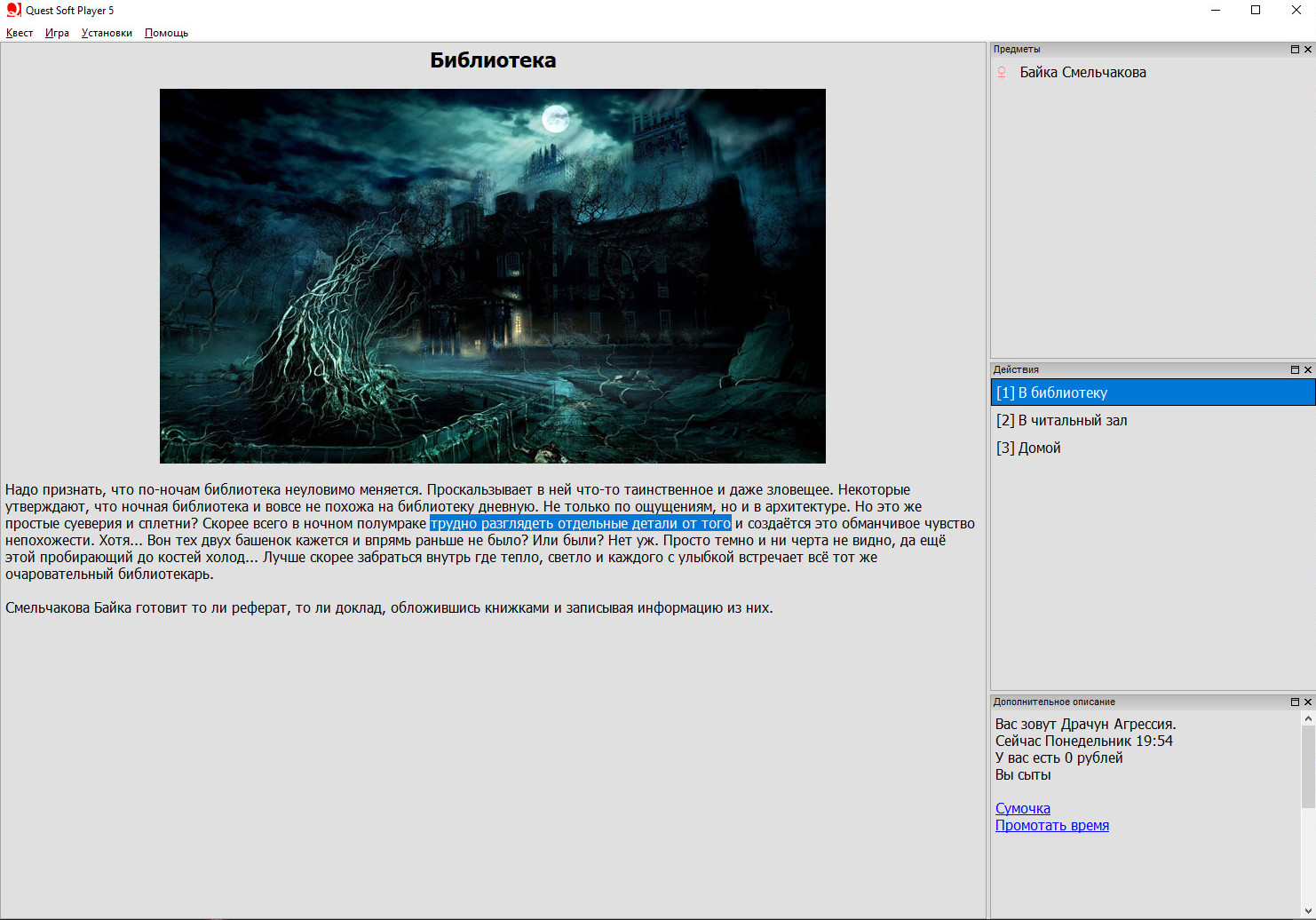
Task: Select action [1] В библиотеку
Action: [x=1153, y=393]
